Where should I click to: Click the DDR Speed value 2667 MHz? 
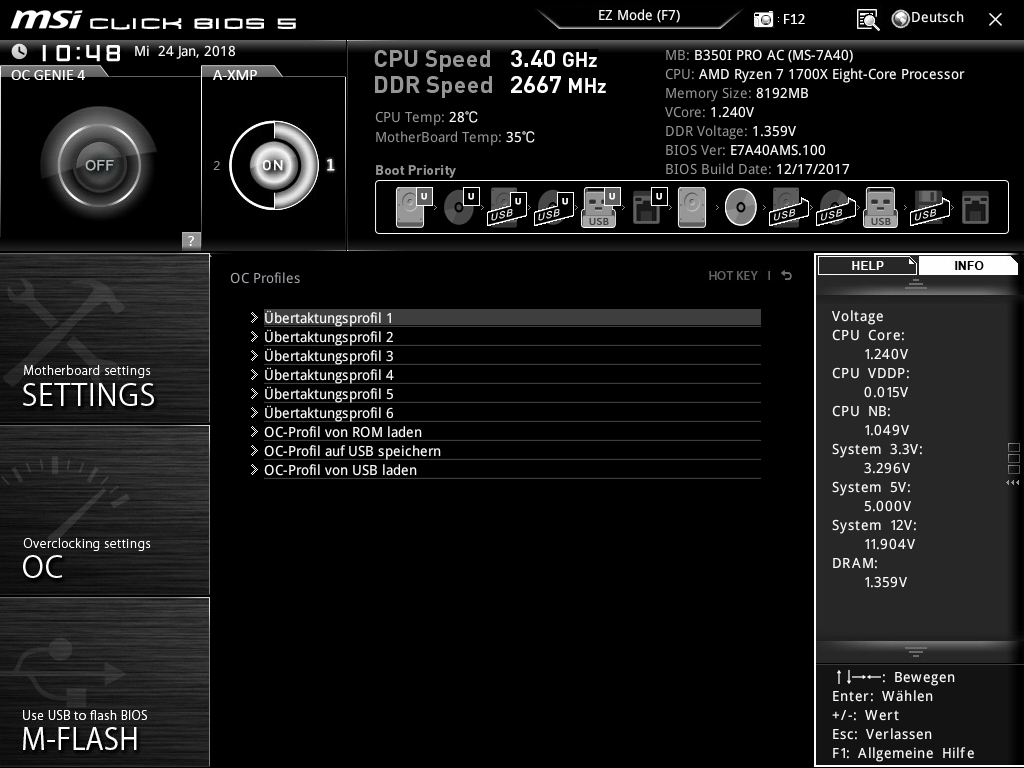point(558,85)
